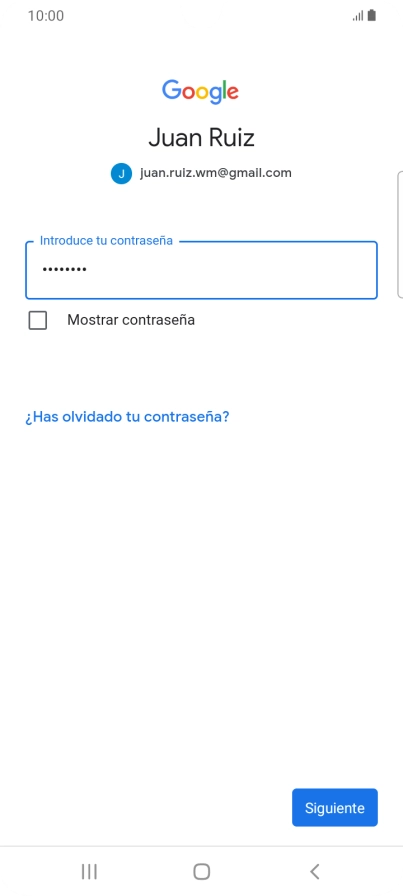Viewport: 403px width, 896px height.
Task: Select the account chip with avatar and email
Action: click(x=201, y=173)
